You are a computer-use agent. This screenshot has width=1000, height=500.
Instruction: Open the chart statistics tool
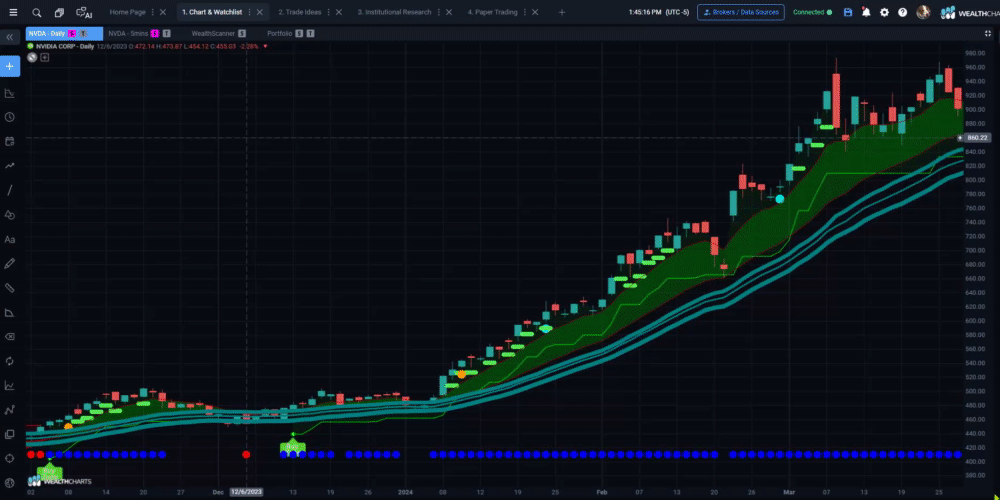coord(10,385)
